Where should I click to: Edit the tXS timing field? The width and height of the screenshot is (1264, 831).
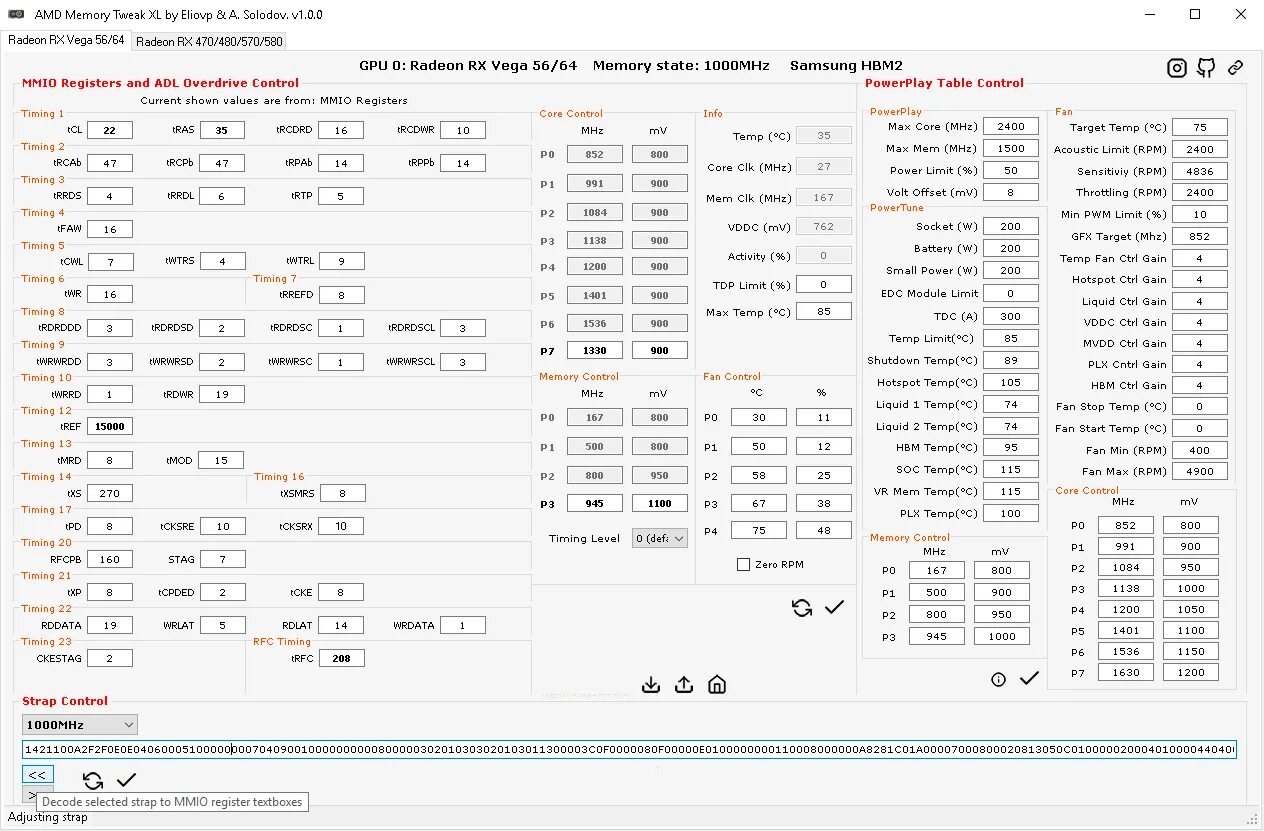[x=110, y=493]
